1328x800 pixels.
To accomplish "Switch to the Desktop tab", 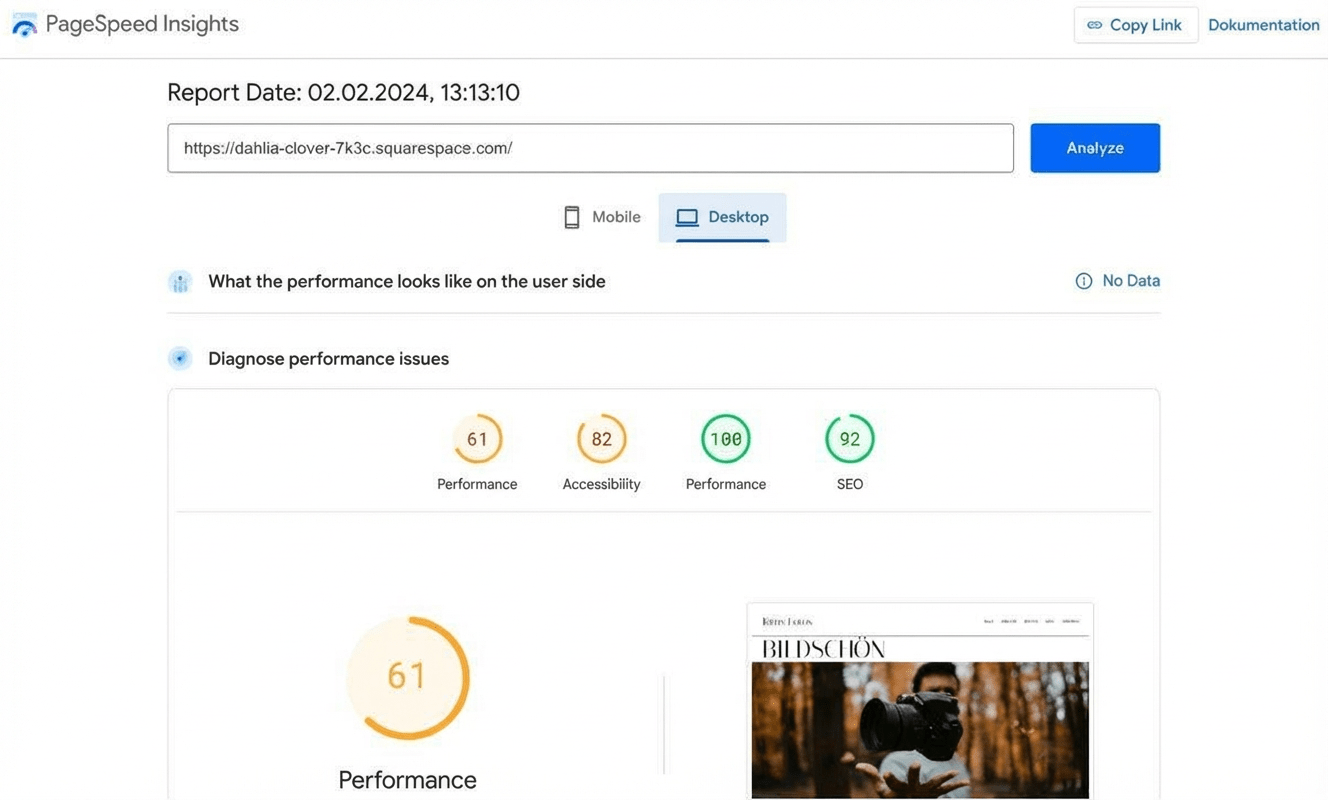I will (x=722, y=217).
